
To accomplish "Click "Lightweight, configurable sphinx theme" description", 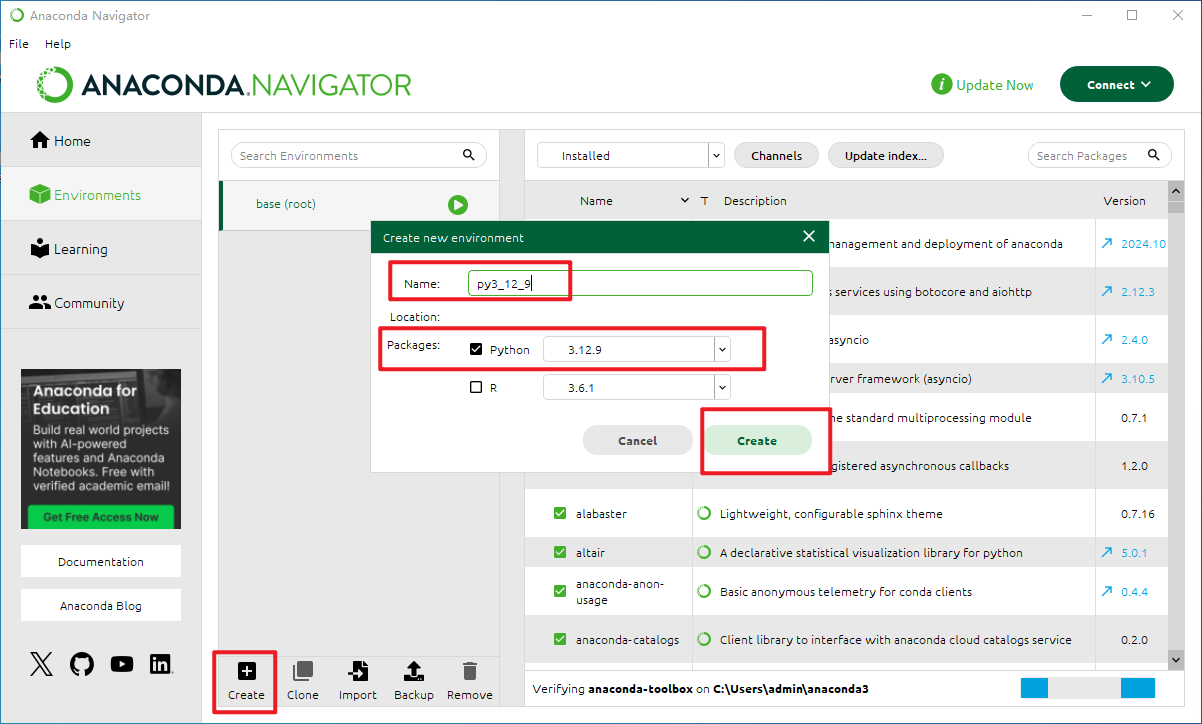I will coord(831,514).
